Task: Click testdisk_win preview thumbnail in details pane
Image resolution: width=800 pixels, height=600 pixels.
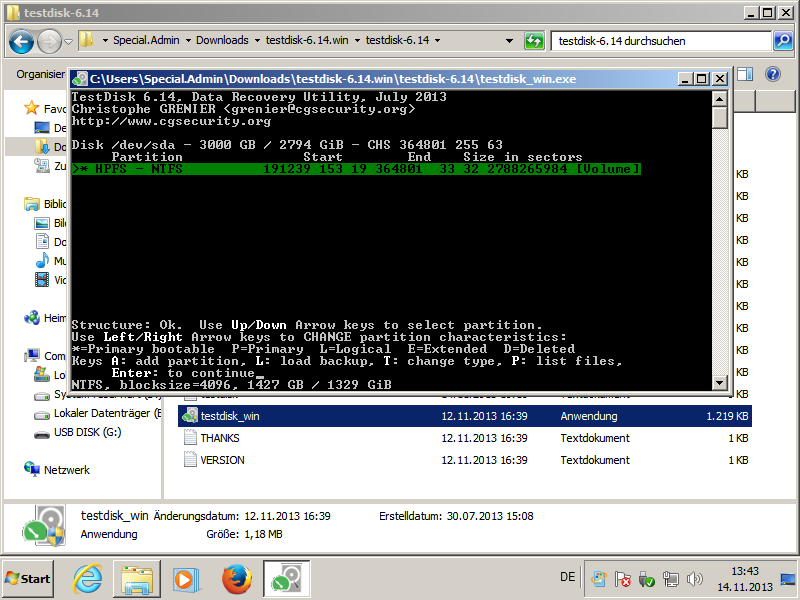Action: (44, 526)
